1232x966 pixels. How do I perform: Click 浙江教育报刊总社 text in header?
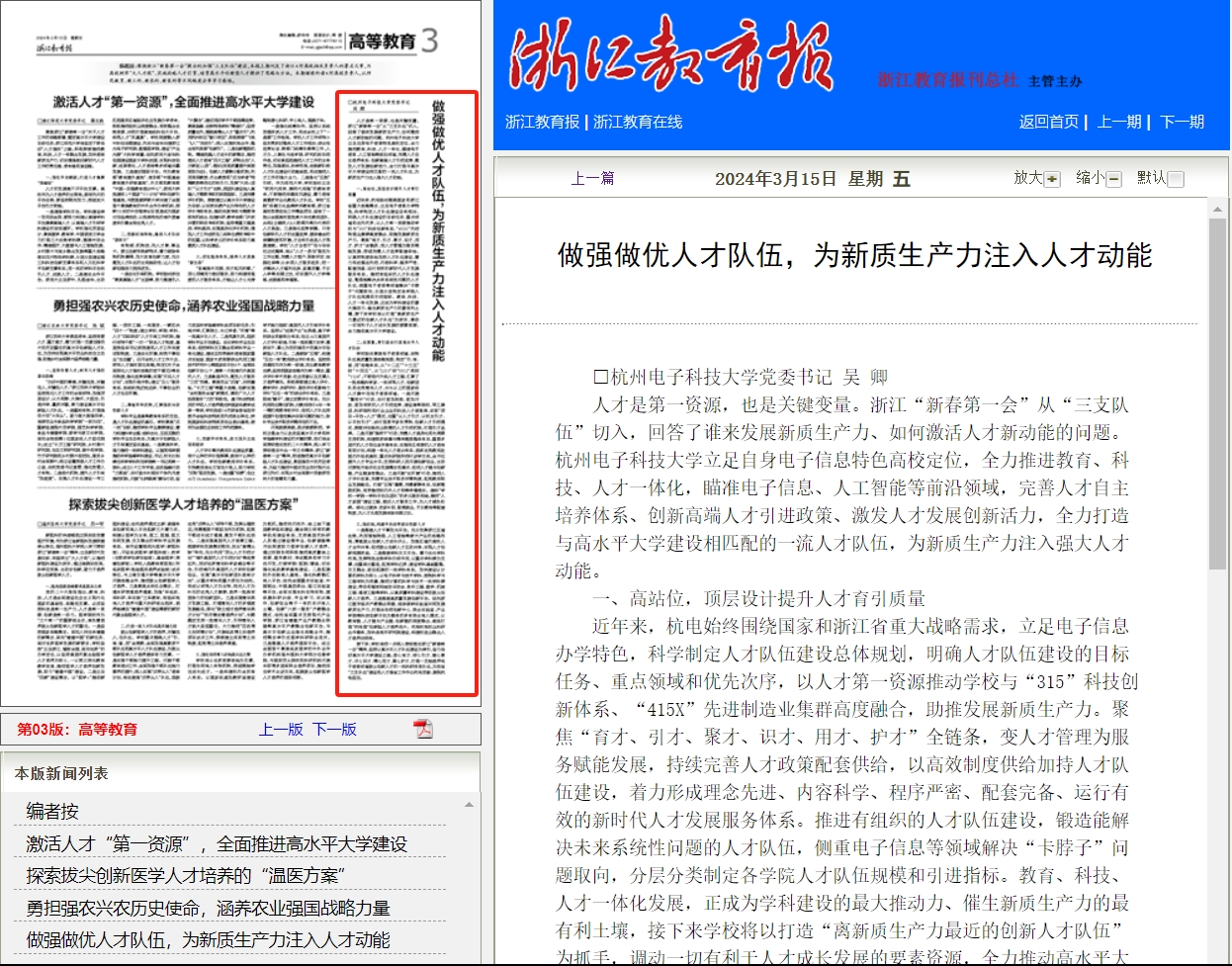pos(947,80)
